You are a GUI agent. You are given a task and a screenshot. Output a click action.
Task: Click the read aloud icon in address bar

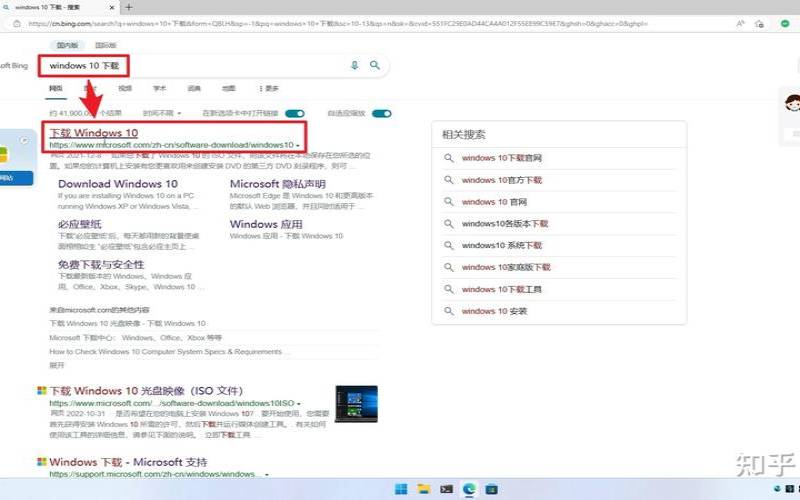pos(740,23)
